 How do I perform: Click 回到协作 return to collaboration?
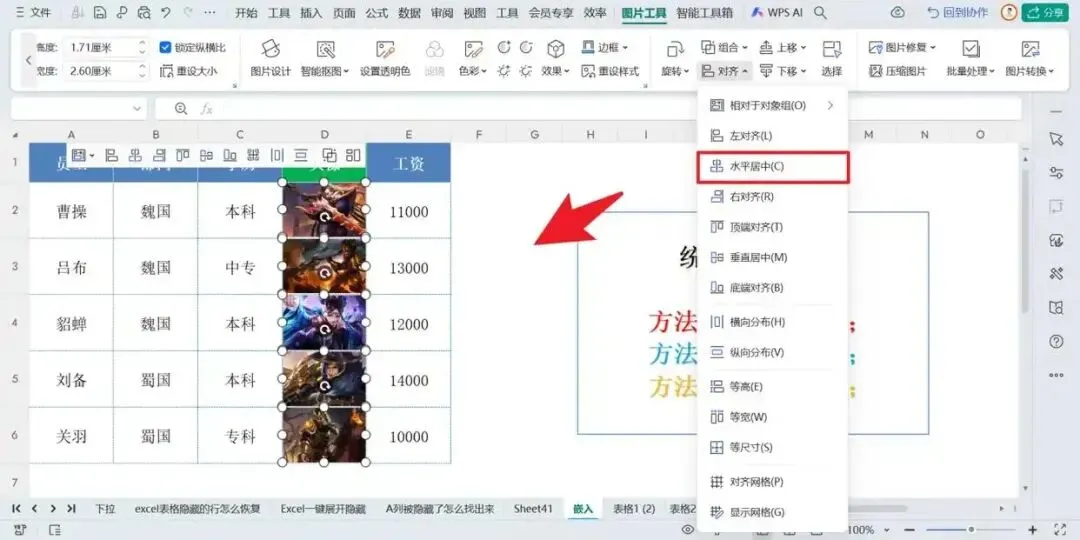click(x=957, y=12)
